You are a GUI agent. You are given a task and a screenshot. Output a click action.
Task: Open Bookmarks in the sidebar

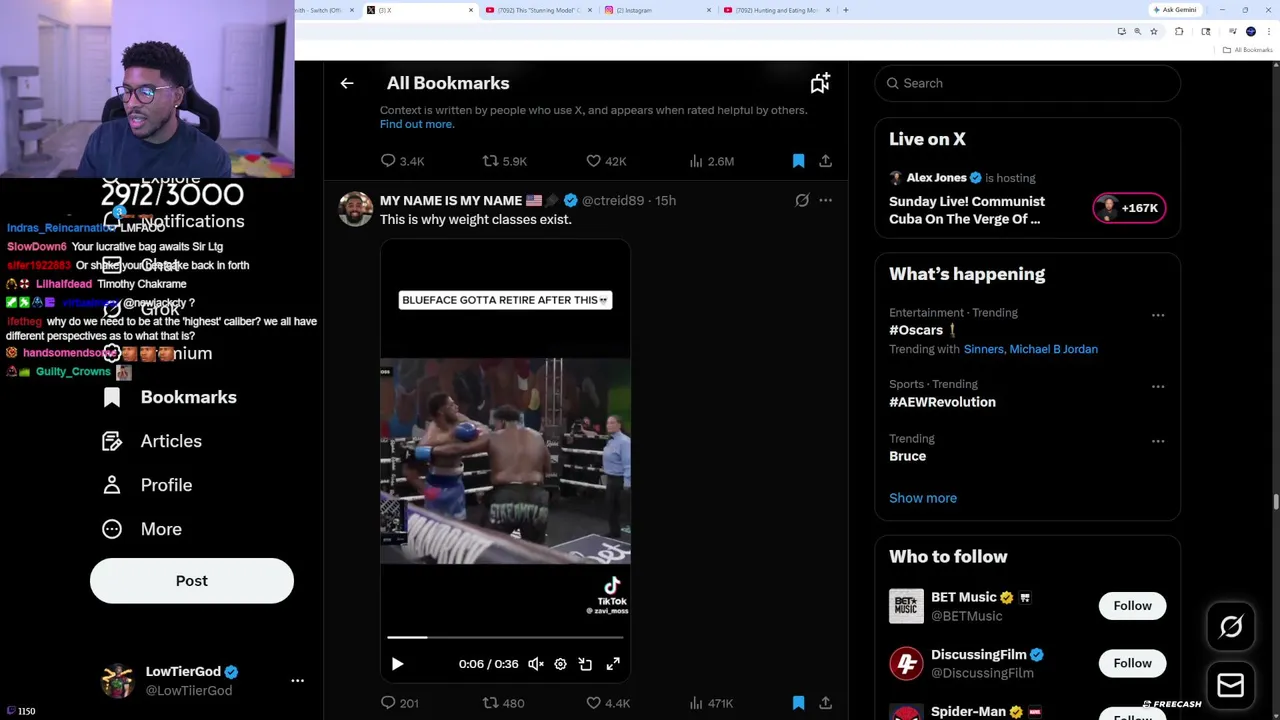pyautogui.click(x=170, y=397)
